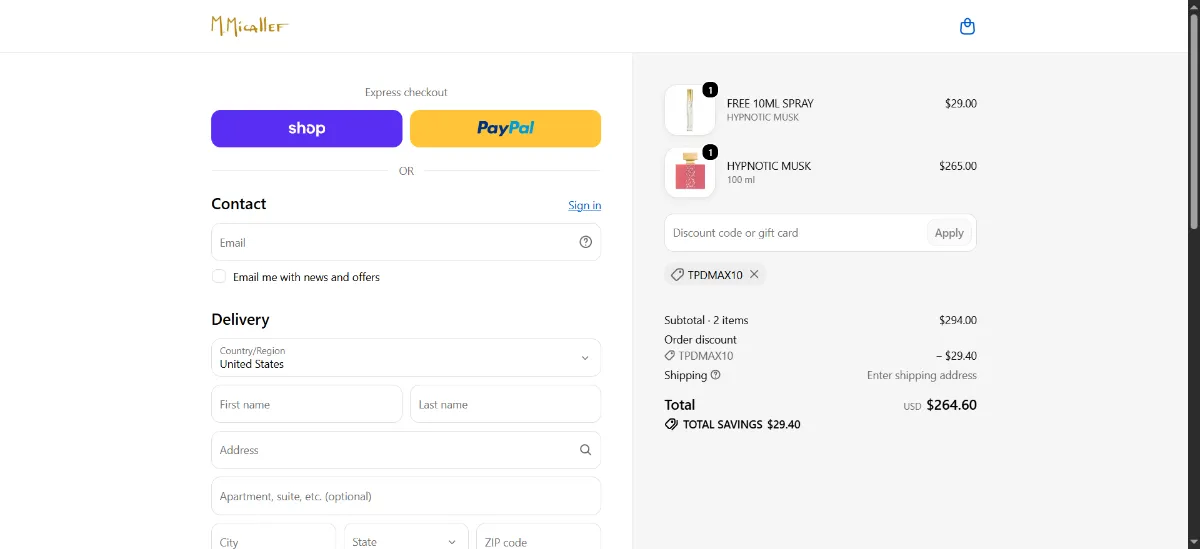Click the Free 10ml Spray product thumbnail
The height and width of the screenshot is (549, 1200).
click(690, 110)
